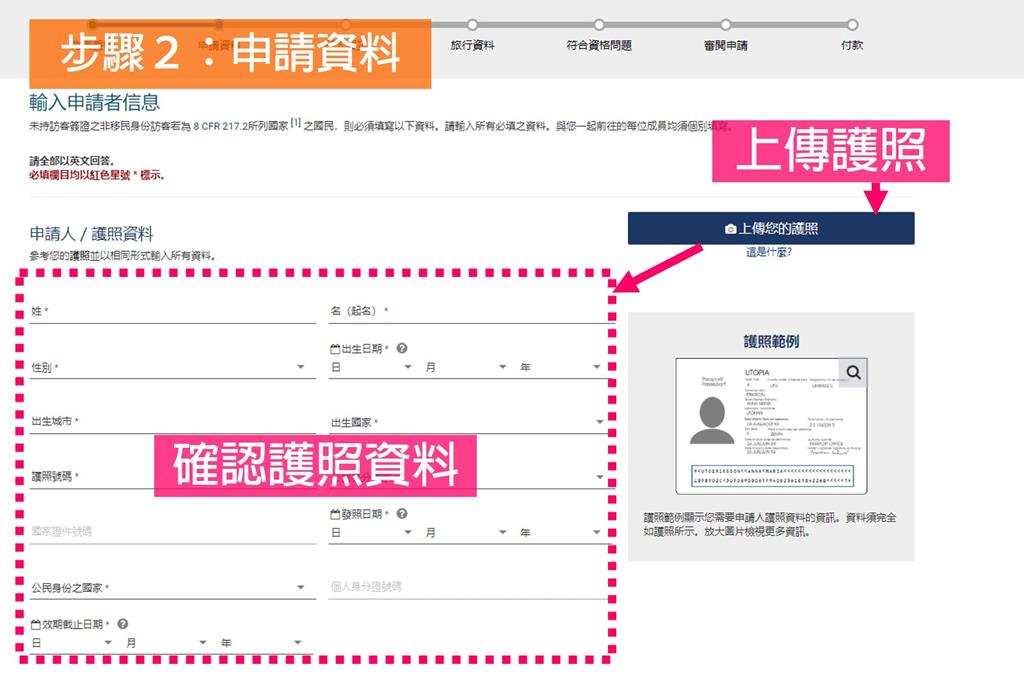The image size is (1024, 676).
Task: Click the 姓 surname input field
Action: (174, 312)
